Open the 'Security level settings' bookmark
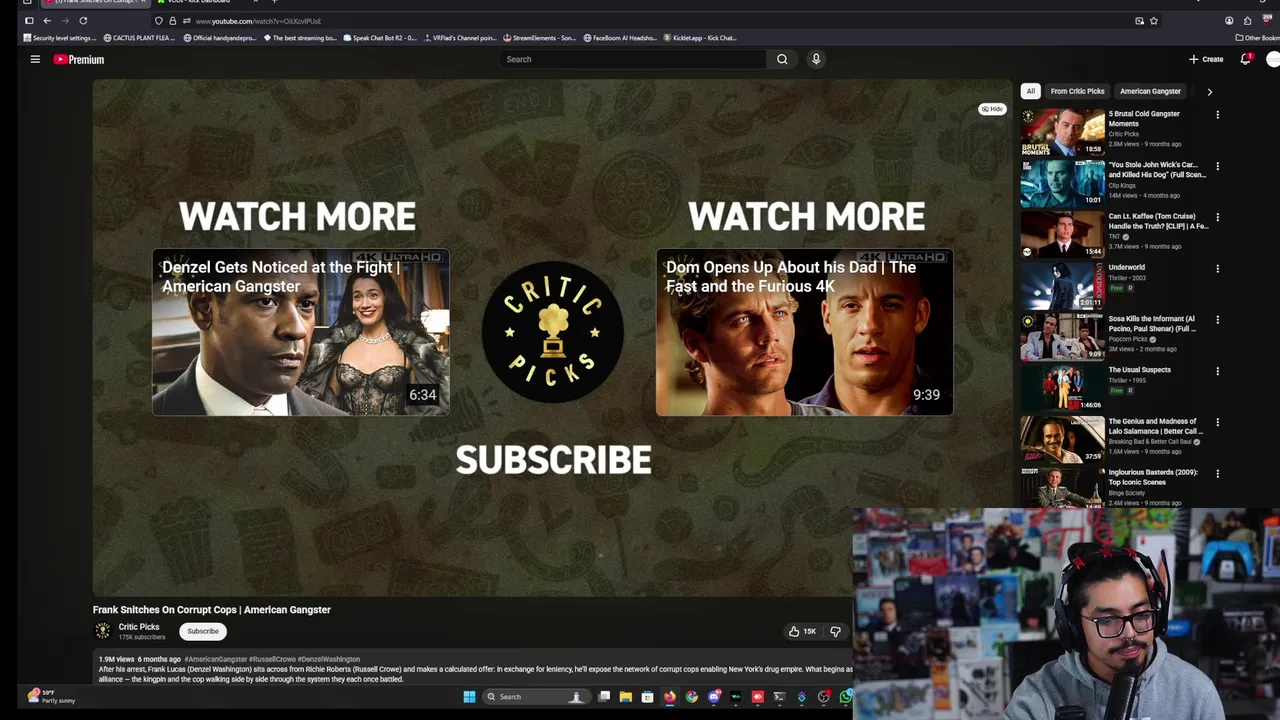Viewport: 1280px width, 720px height. pyautogui.click(x=59, y=38)
